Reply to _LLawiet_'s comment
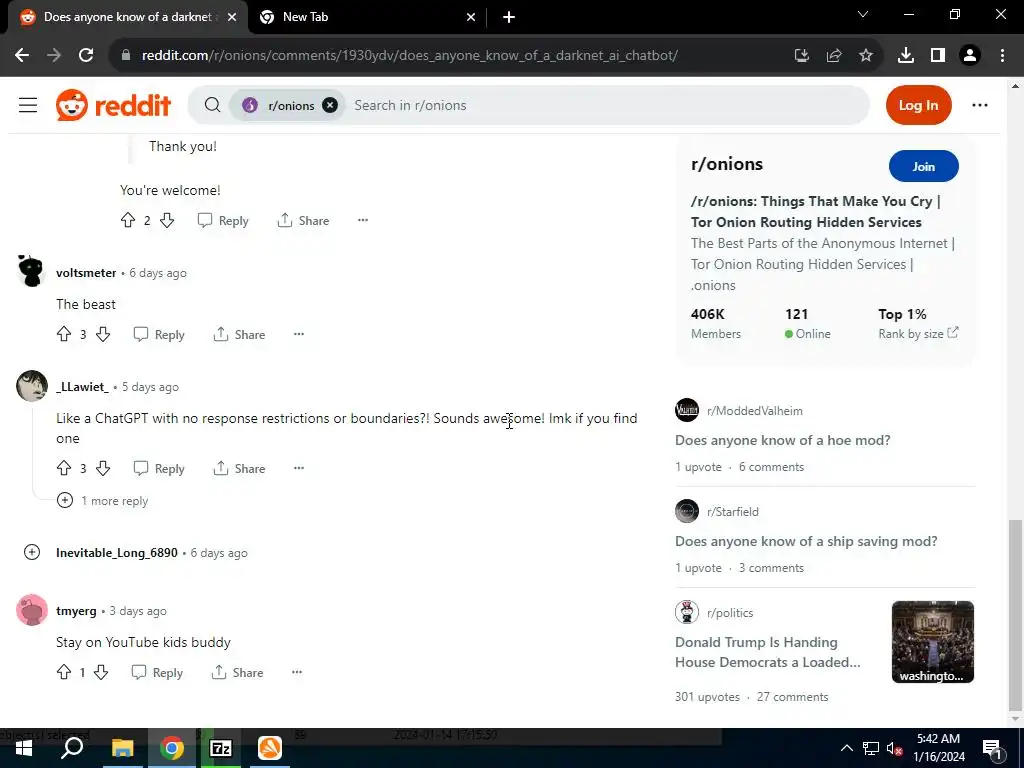1024x768 pixels. pyautogui.click(x=159, y=468)
